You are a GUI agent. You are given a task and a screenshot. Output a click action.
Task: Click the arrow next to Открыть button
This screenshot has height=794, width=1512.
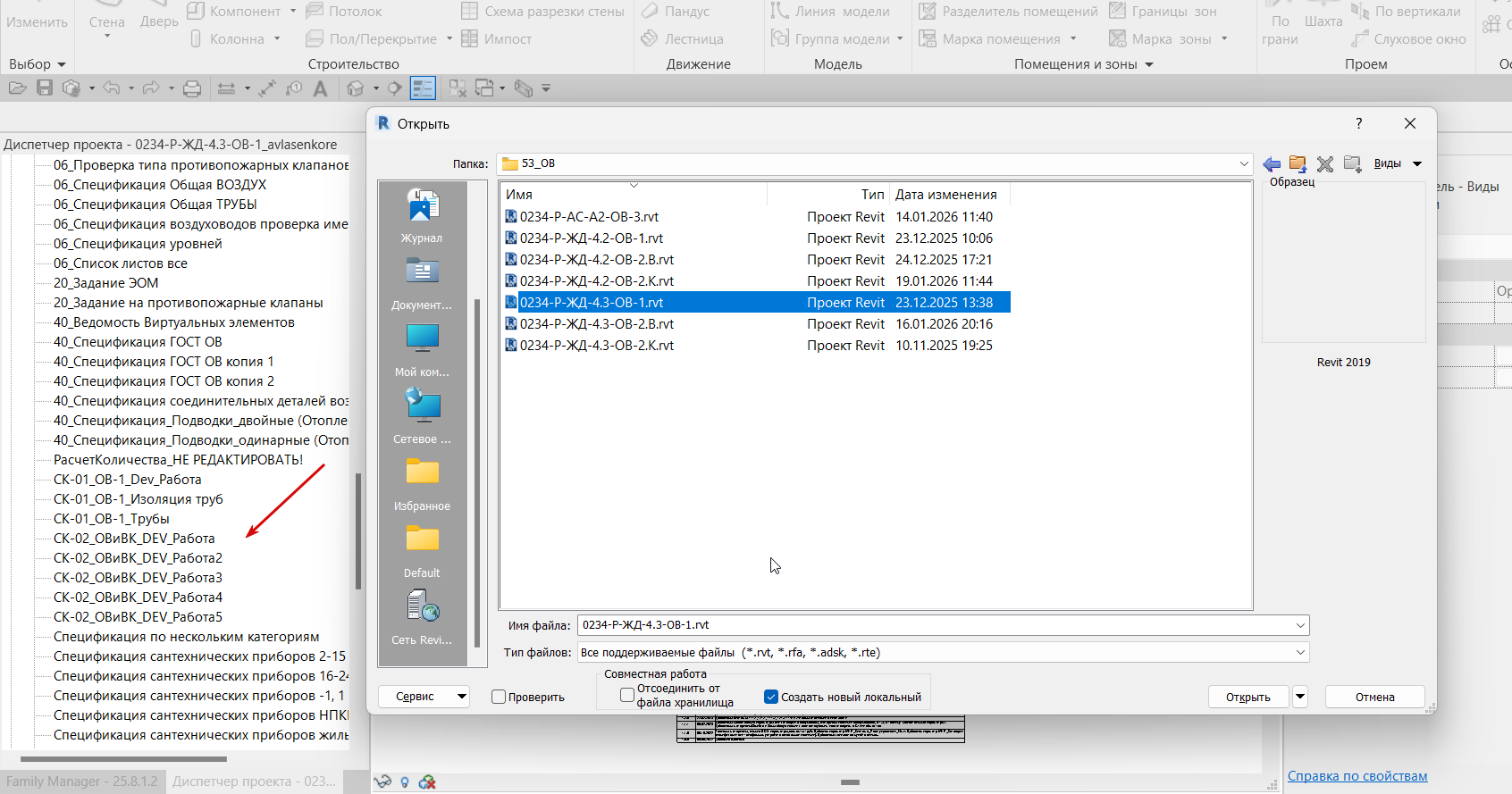(1300, 697)
